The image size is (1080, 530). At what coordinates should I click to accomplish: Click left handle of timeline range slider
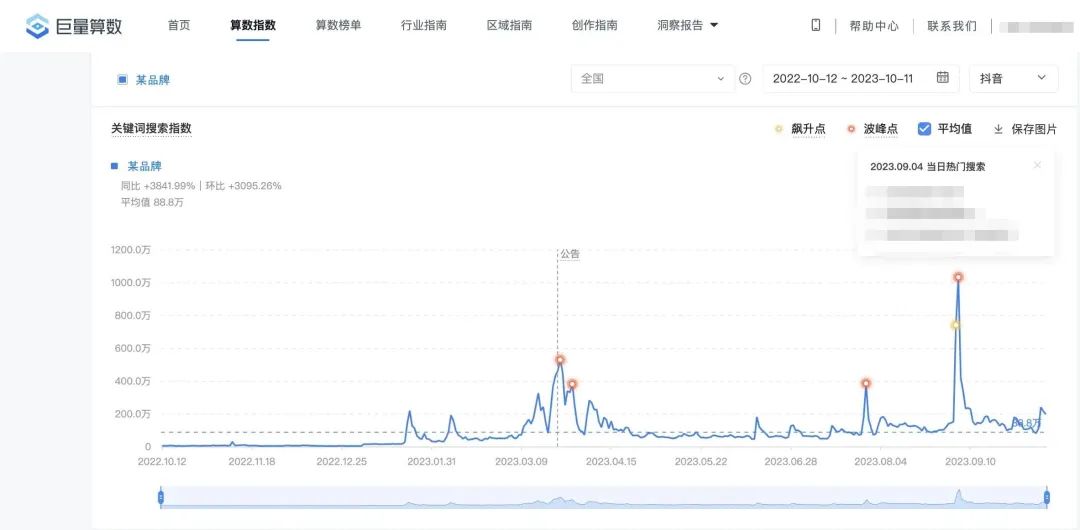coord(160,497)
